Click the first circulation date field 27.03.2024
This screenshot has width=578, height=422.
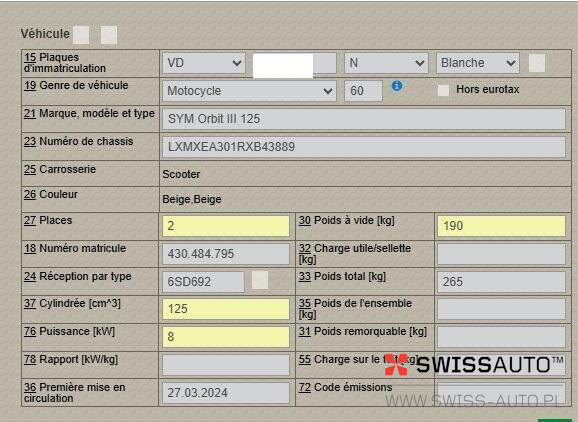(226, 393)
